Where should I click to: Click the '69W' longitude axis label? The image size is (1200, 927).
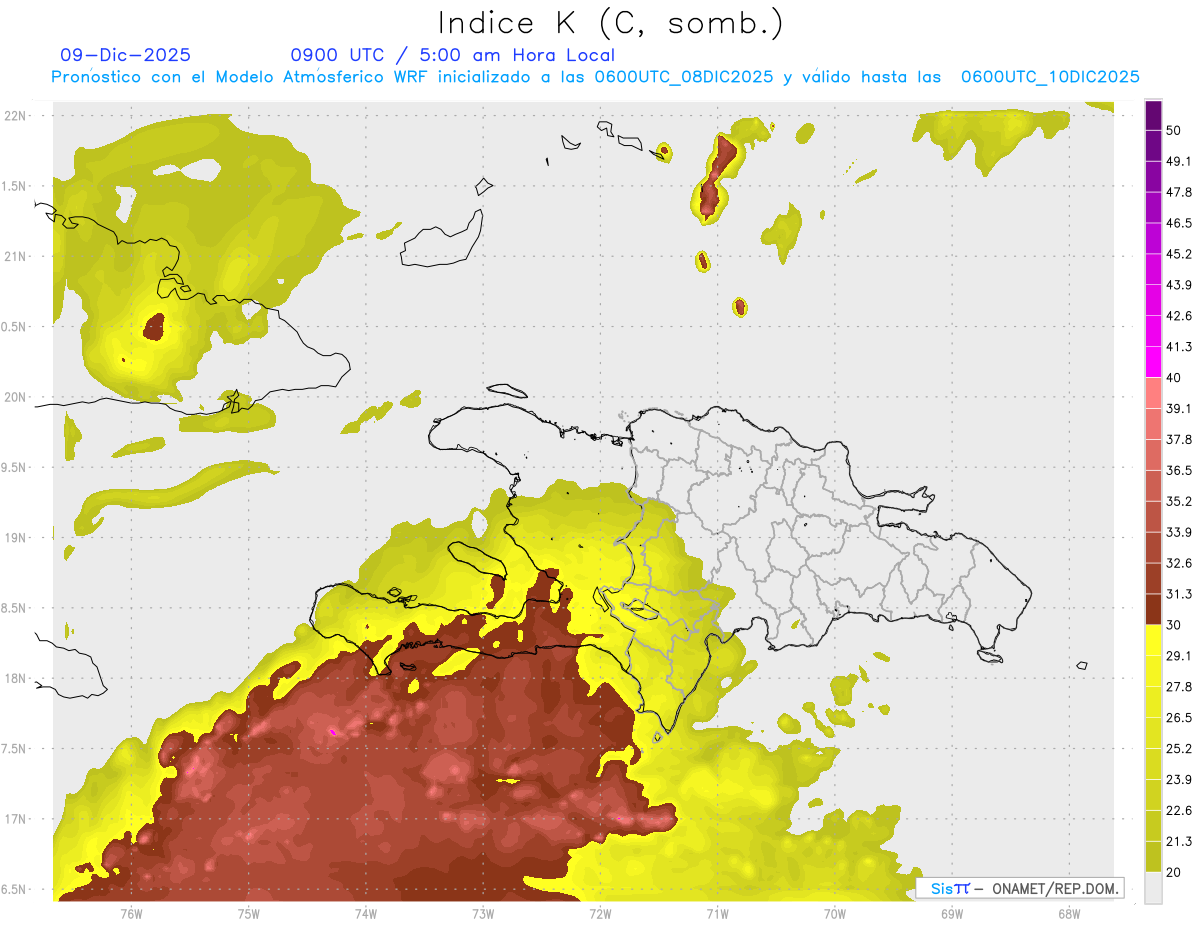952,913
